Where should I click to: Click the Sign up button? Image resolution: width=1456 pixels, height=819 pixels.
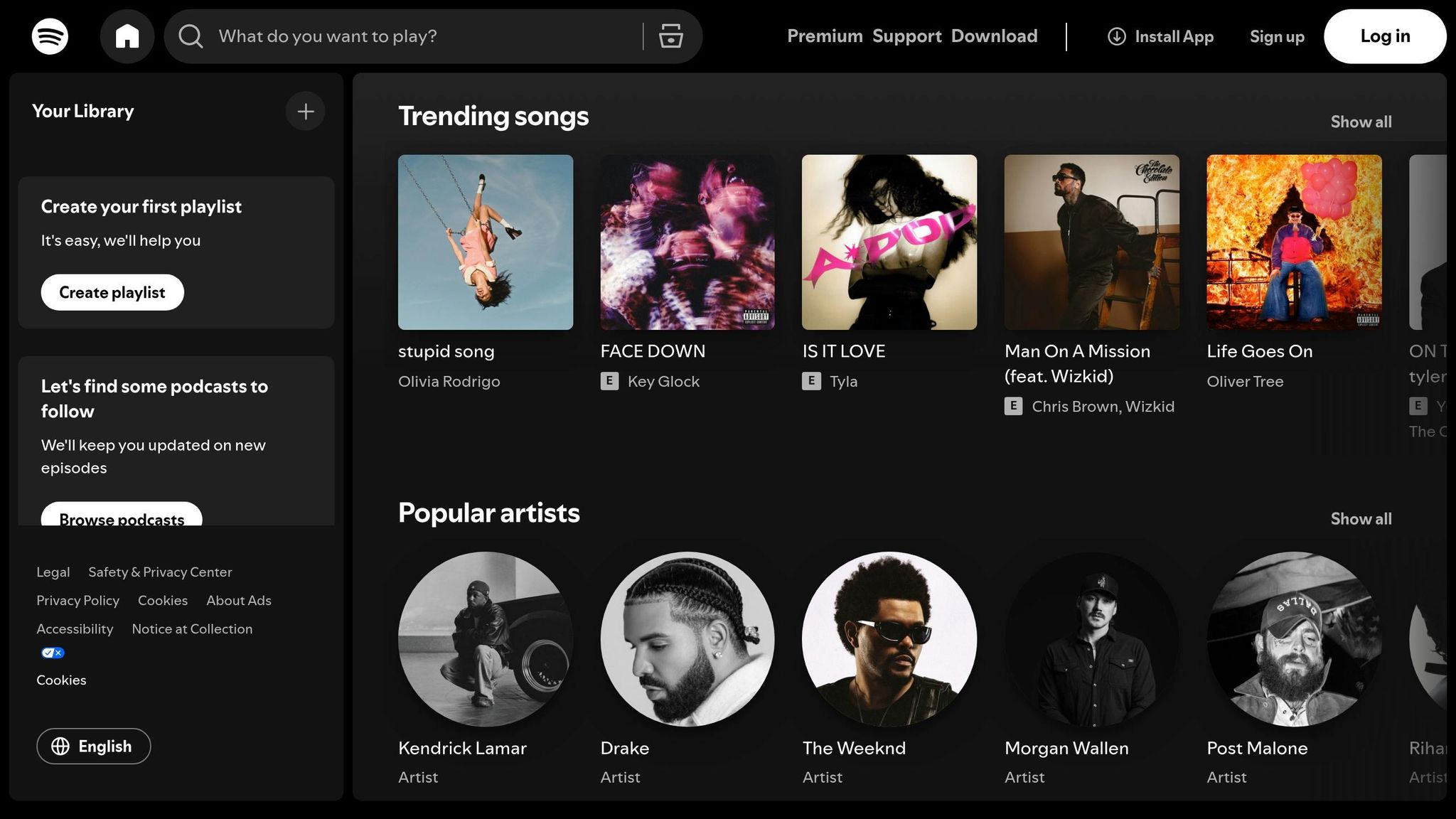pyautogui.click(x=1277, y=36)
